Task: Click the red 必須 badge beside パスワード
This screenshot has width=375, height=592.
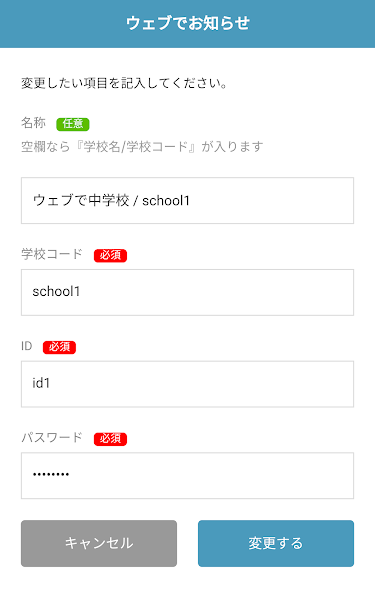Action: coord(110,439)
